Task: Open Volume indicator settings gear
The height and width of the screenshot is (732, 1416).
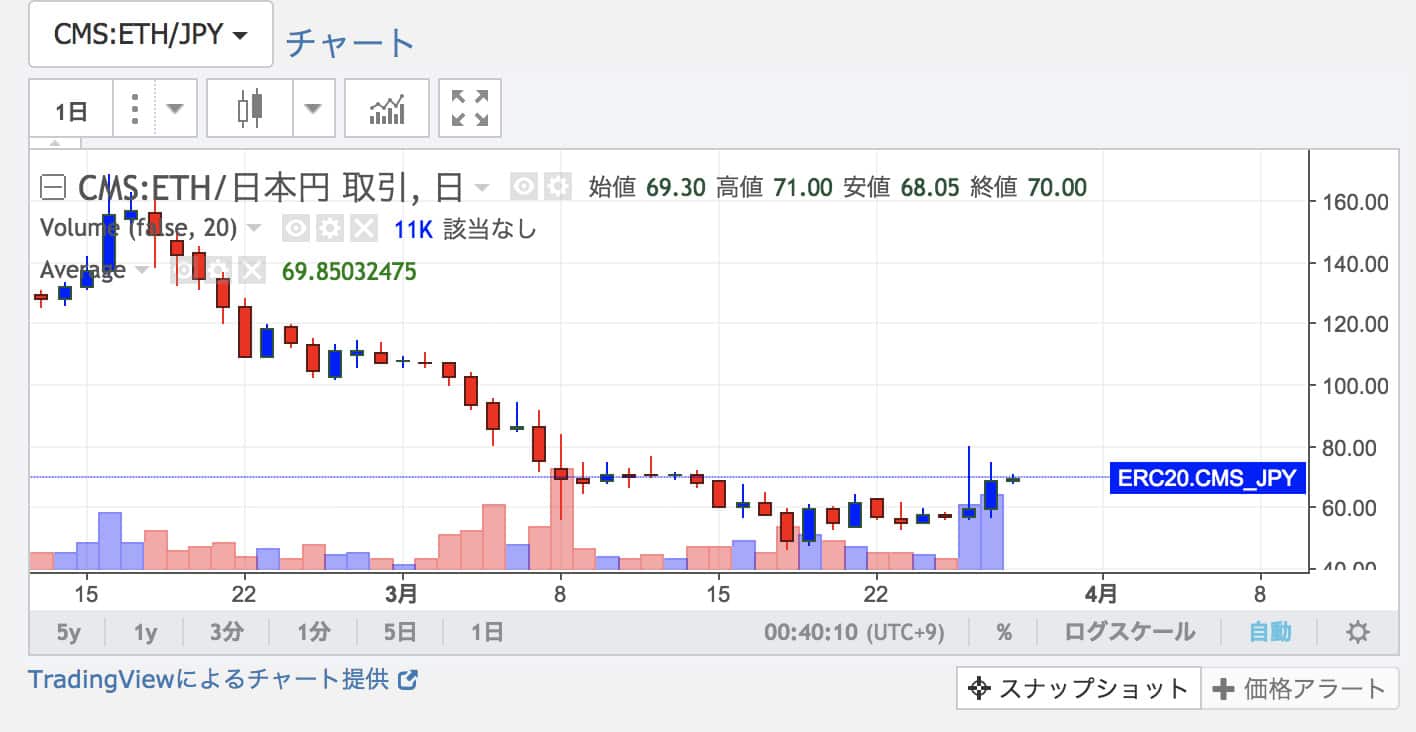Action: tap(330, 229)
